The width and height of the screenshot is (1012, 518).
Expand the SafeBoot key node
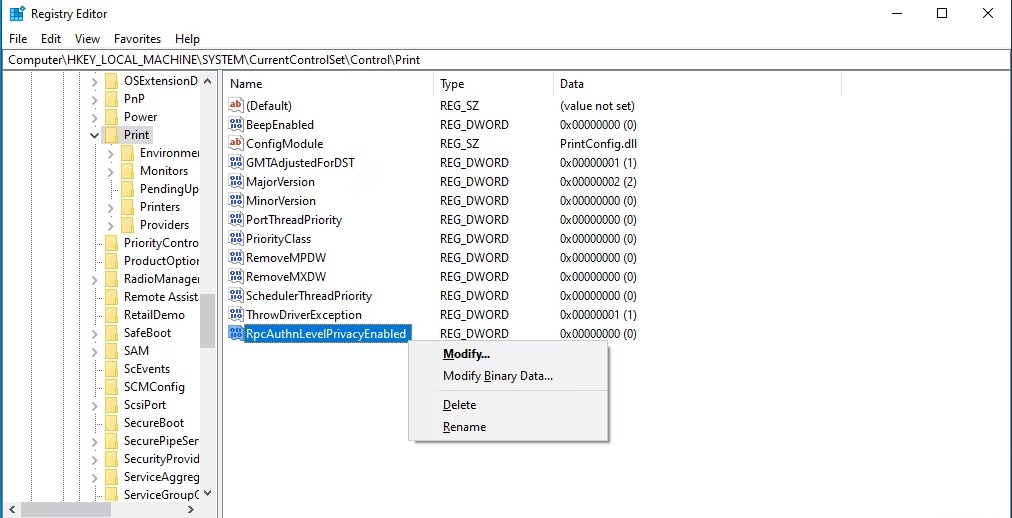tap(95, 334)
